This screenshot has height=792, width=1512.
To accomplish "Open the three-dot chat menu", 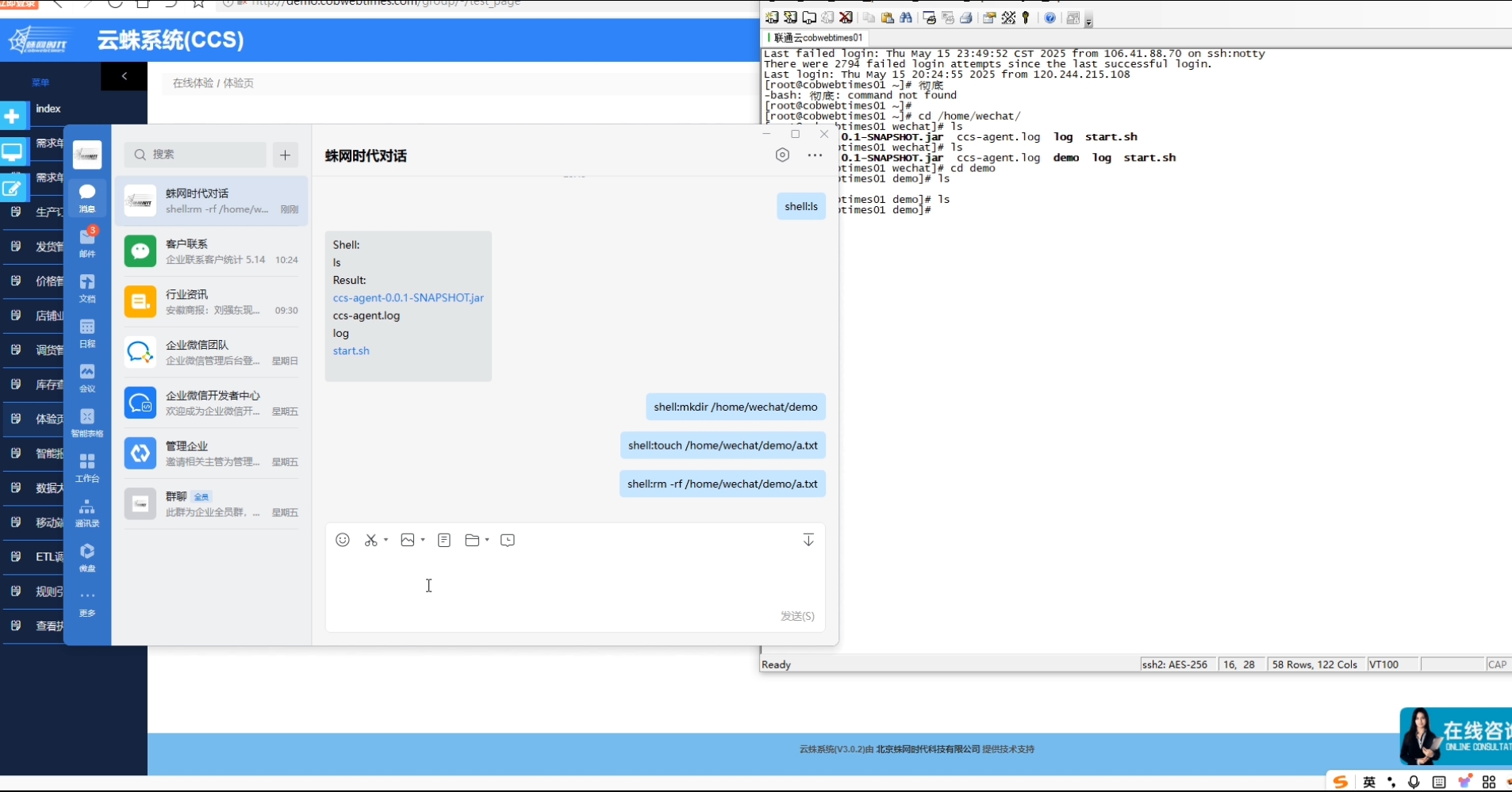I will [x=815, y=155].
